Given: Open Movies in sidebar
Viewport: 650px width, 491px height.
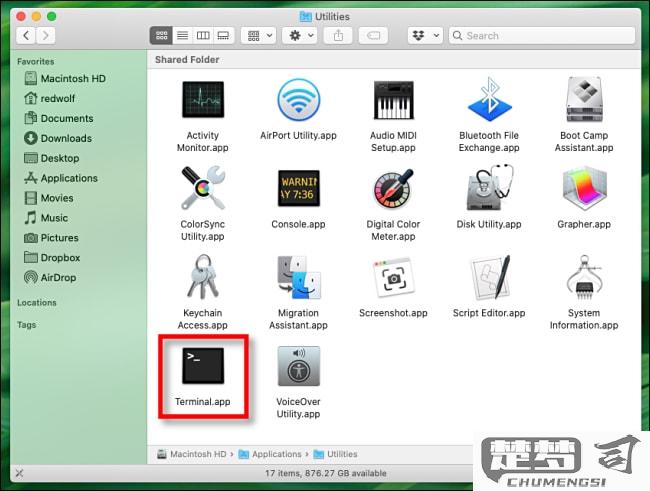Looking at the screenshot, I should click(x=49, y=198).
